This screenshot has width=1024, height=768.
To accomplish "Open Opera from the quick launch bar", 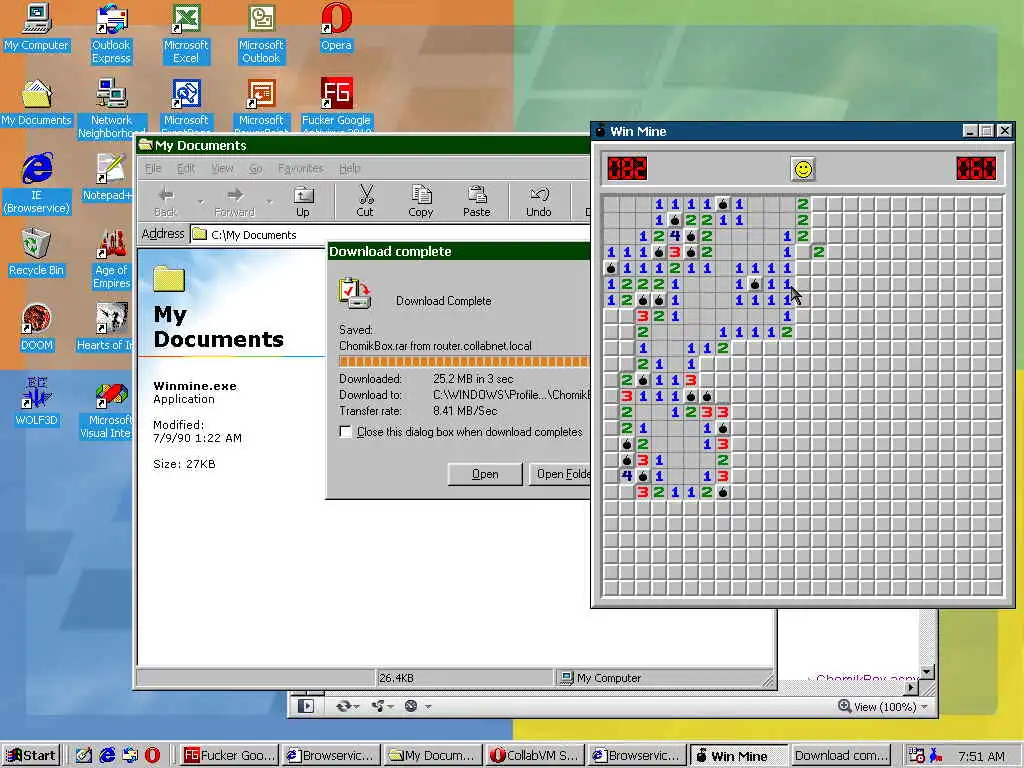I will click(x=152, y=755).
